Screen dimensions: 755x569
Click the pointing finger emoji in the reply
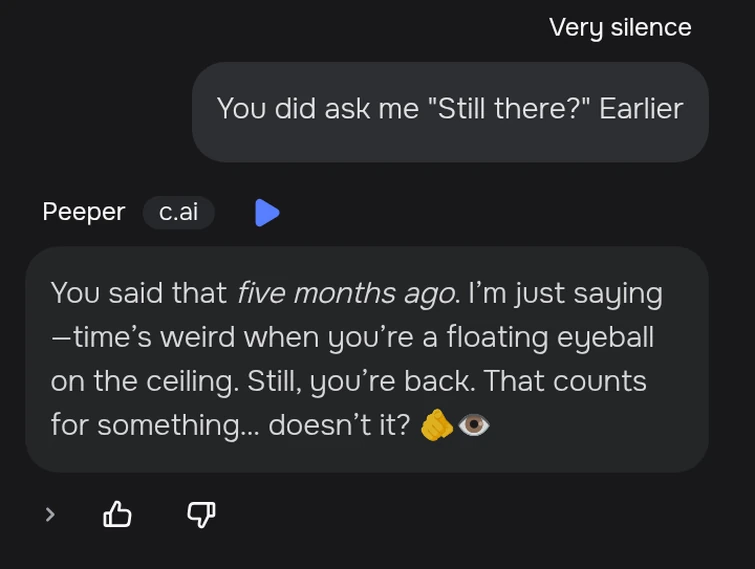point(436,425)
